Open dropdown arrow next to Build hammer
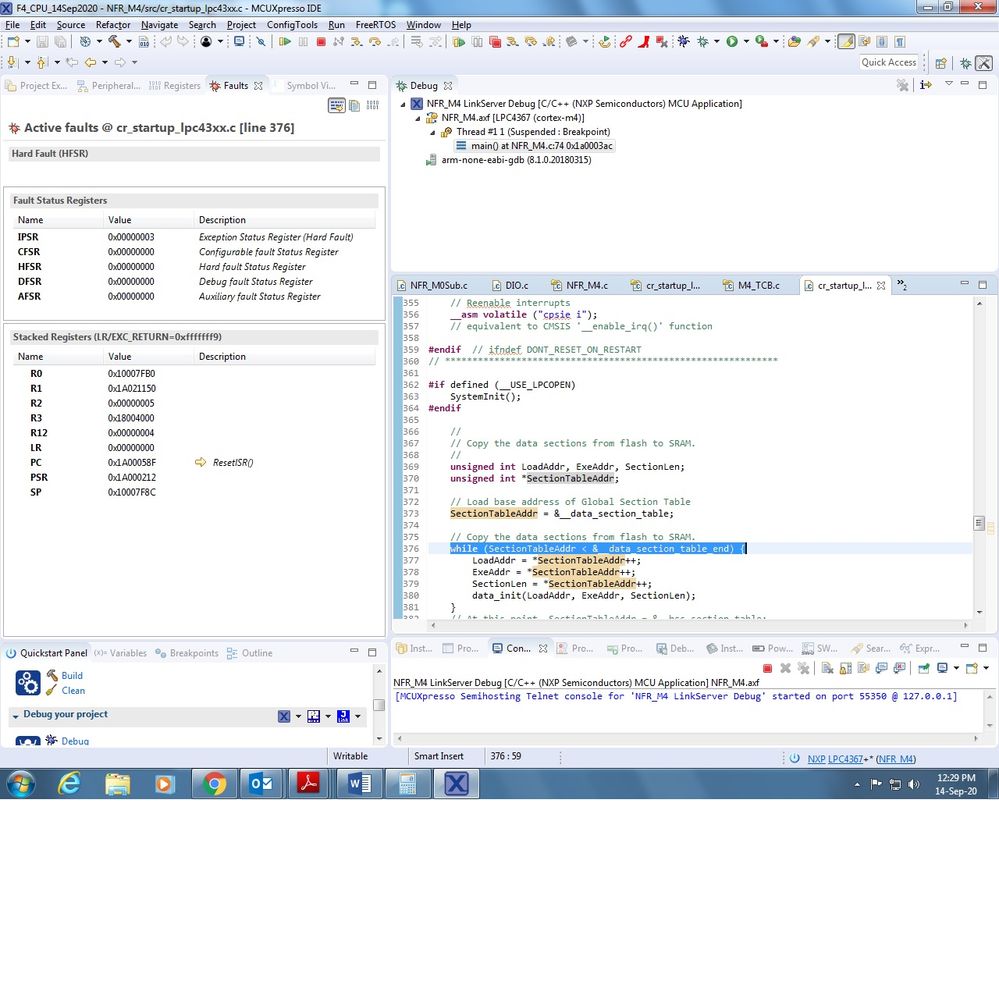This screenshot has width=999, height=988. 129,42
